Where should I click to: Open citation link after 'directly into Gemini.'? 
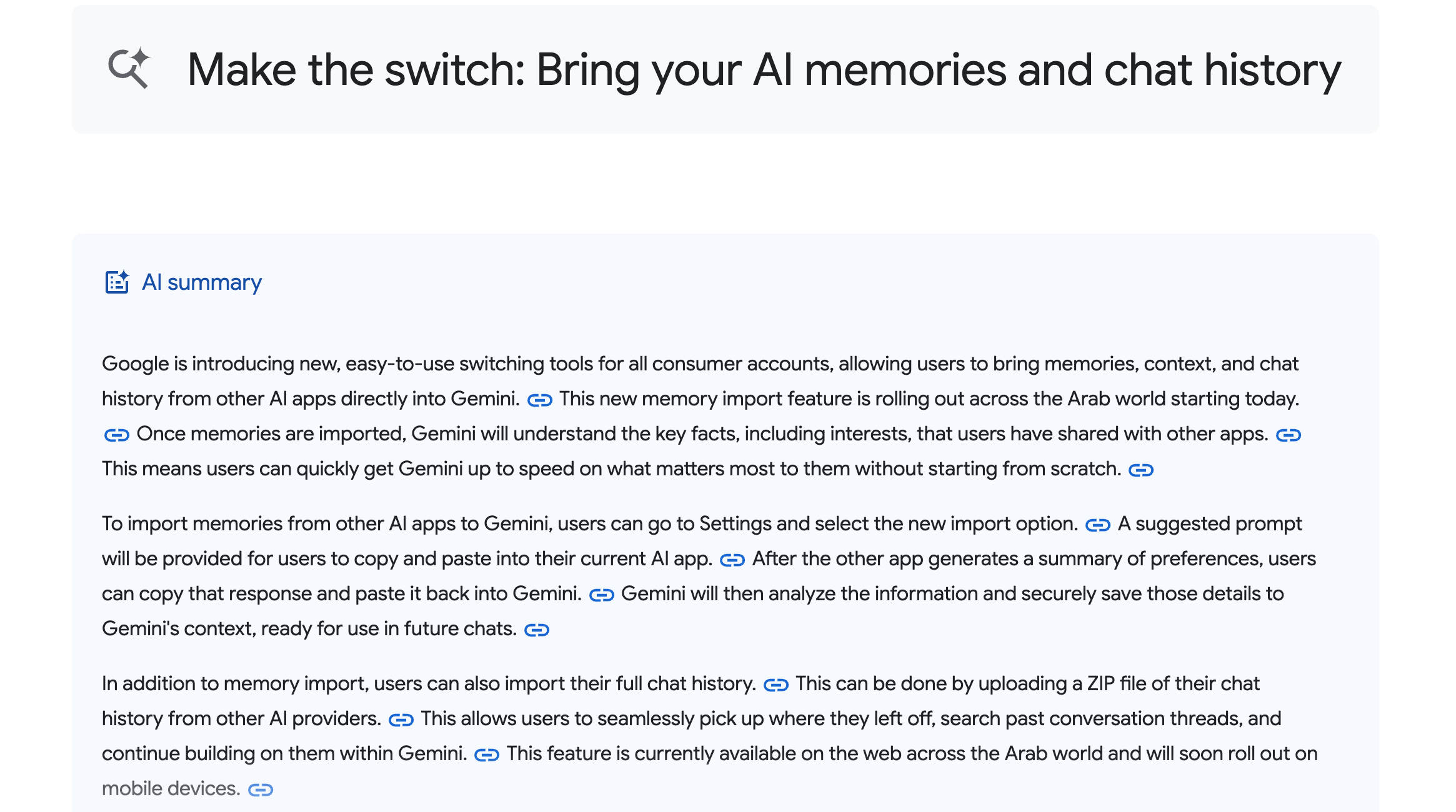coord(540,400)
